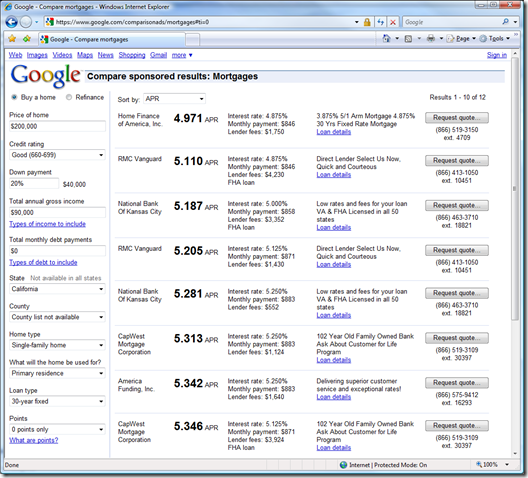
Task: Open the Loan type 30-year fixed dropdown
Action: click(57, 401)
